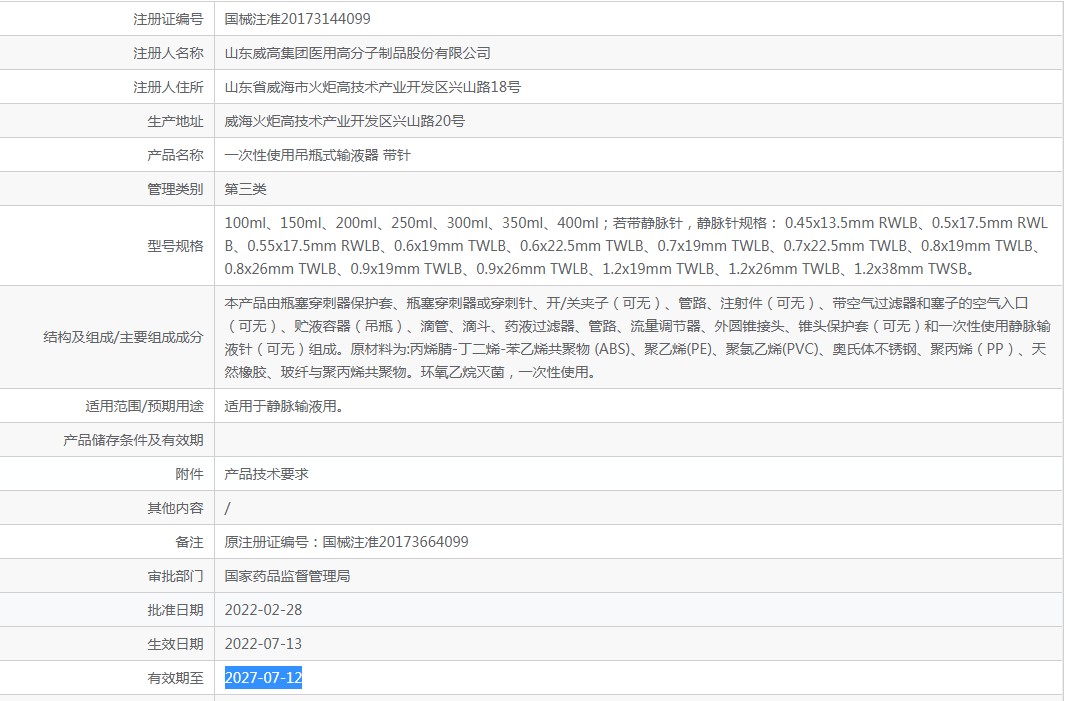1068x701 pixels.
Task: Click approval date 2022-02-28
Action: tap(264, 610)
